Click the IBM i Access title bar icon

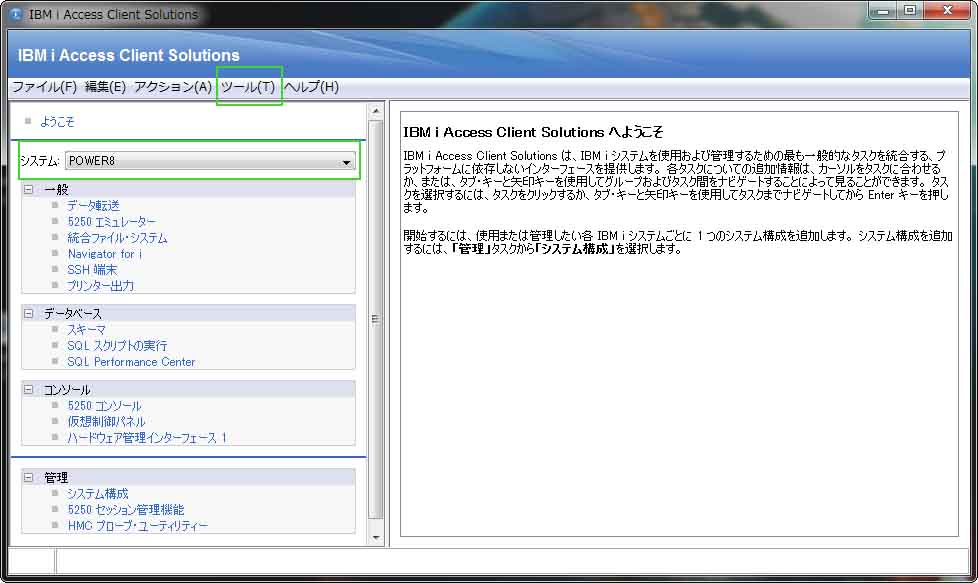pyautogui.click(x=16, y=14)
